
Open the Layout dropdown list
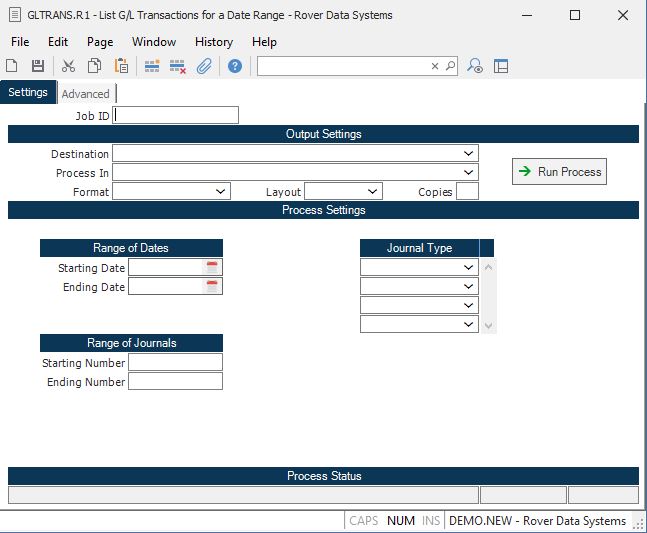pyautogui.click(x=373, y=191)
